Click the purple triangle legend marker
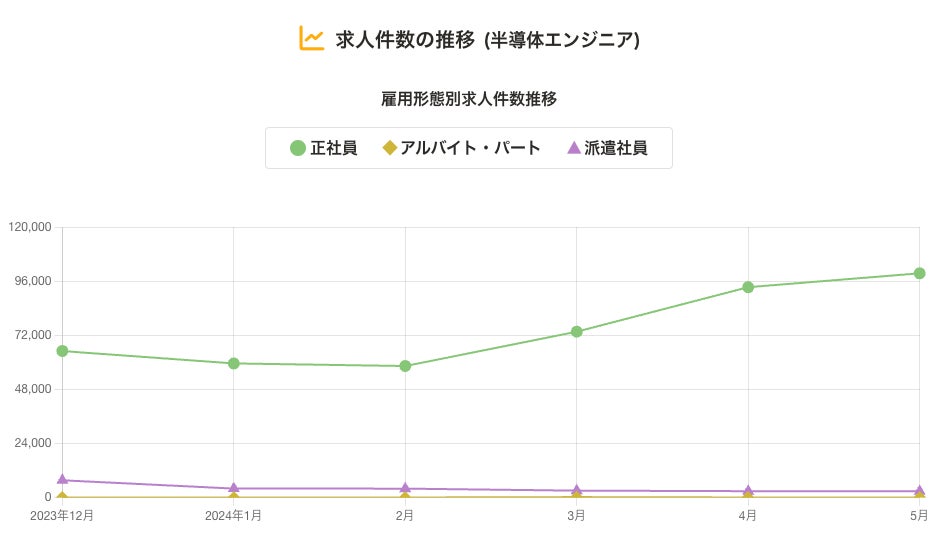The height and width of the screenshot is (557, 949). (x=574, y=148)
